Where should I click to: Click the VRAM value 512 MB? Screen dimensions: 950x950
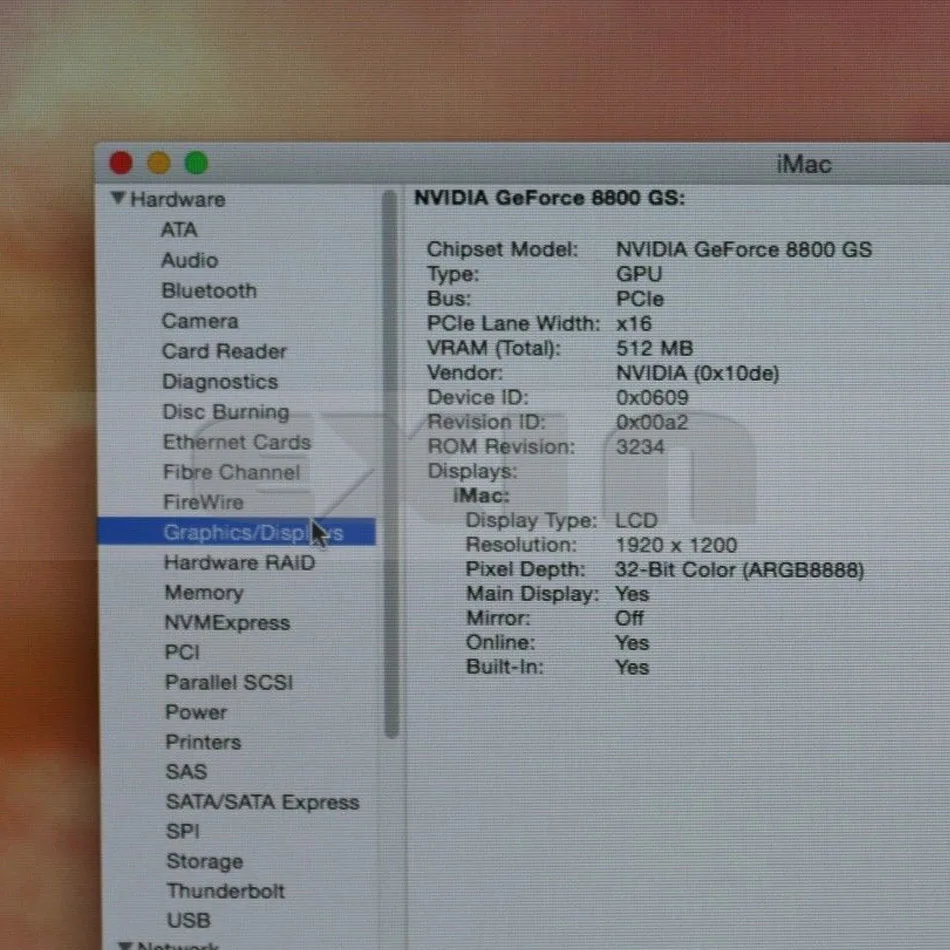coord(654,348)
